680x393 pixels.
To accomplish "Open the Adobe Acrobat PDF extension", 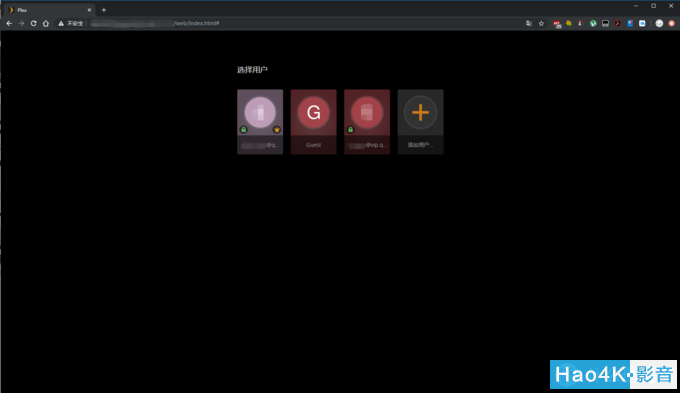I will click(x=618, y=23).
